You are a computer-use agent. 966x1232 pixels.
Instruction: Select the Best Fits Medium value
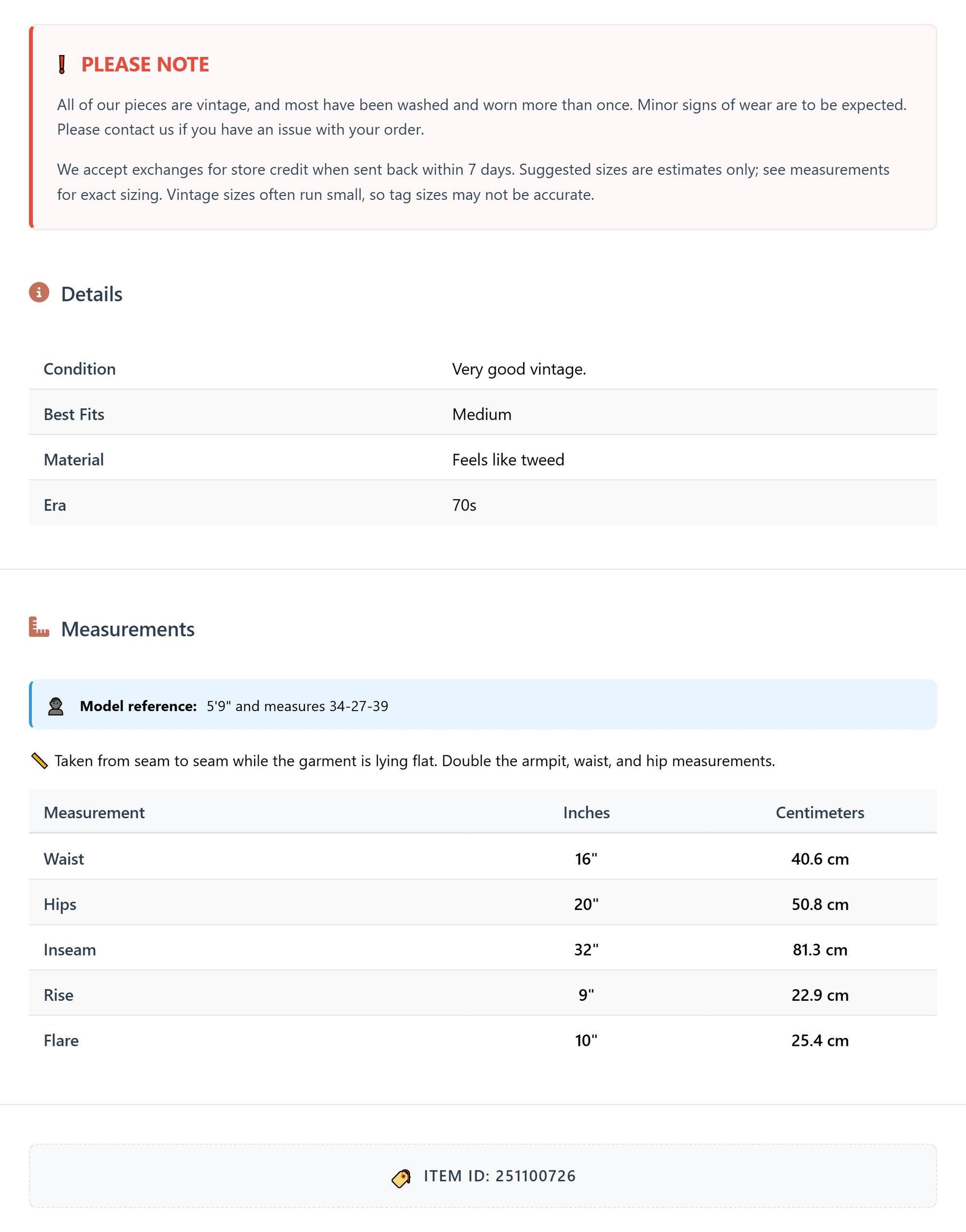[x=482, y=414]
